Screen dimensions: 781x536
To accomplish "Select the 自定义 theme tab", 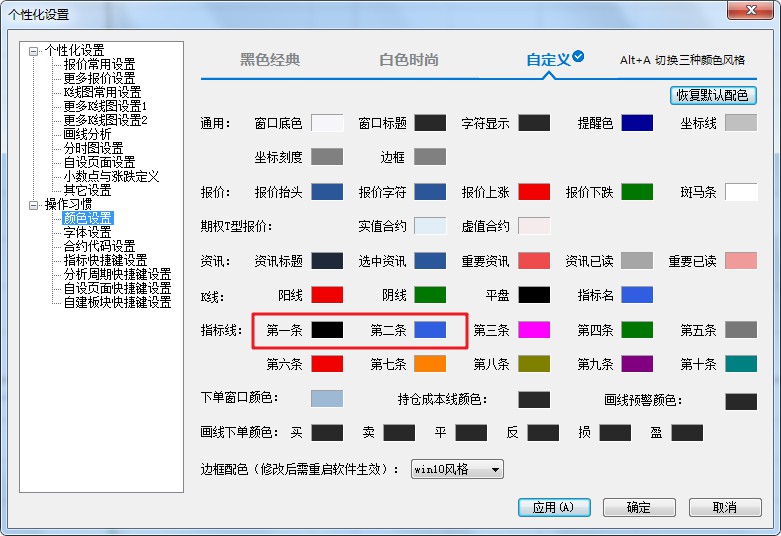I will pyautogui.click(x=548, y=60).
